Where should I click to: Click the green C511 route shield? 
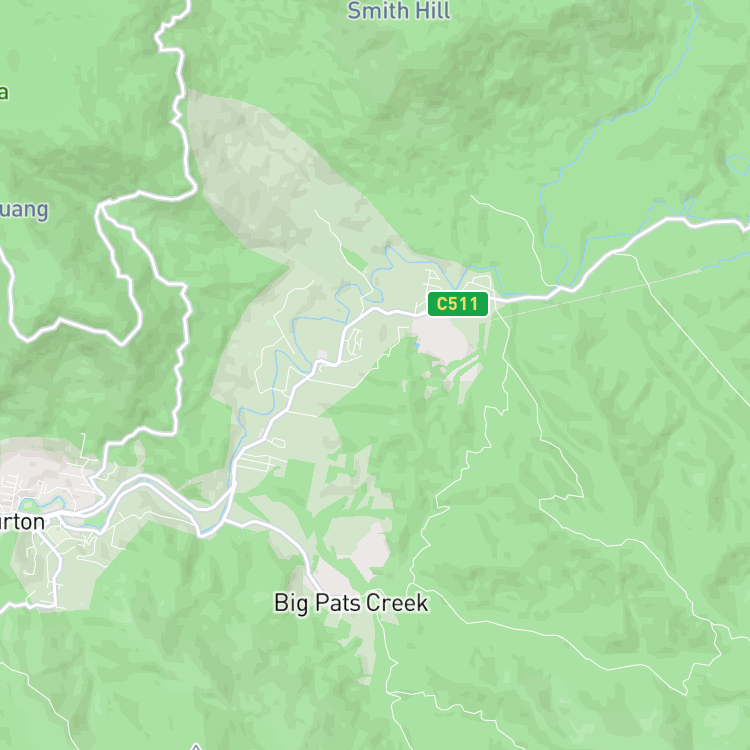click(458, 304)
